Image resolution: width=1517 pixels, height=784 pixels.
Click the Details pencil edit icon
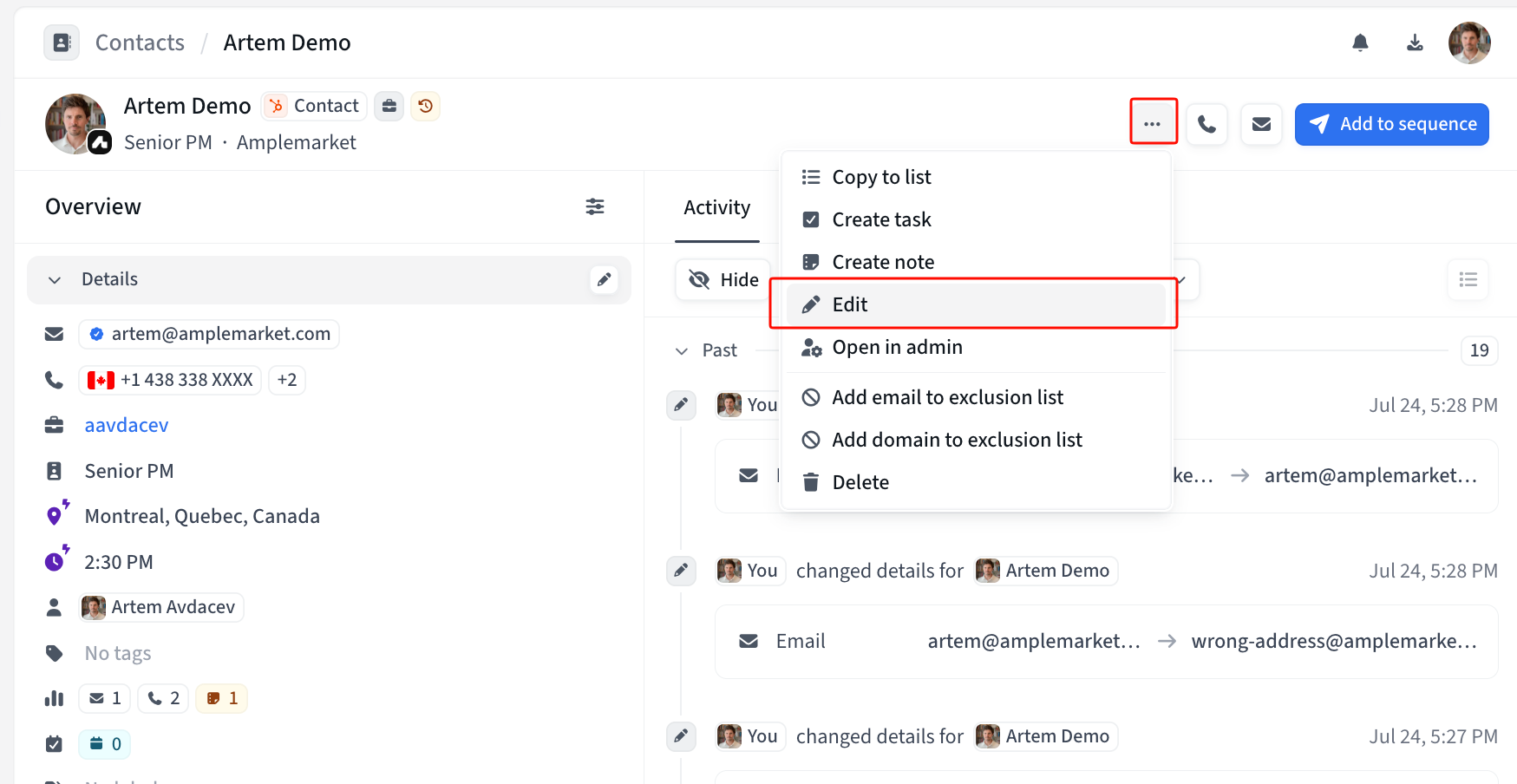point(604,279)
